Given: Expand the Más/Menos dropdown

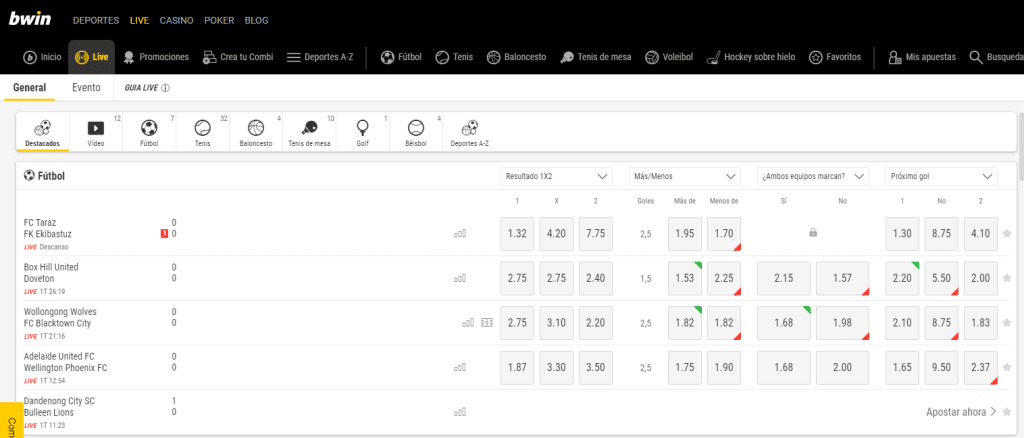Looking at the screenshot, I should (684, 176).
